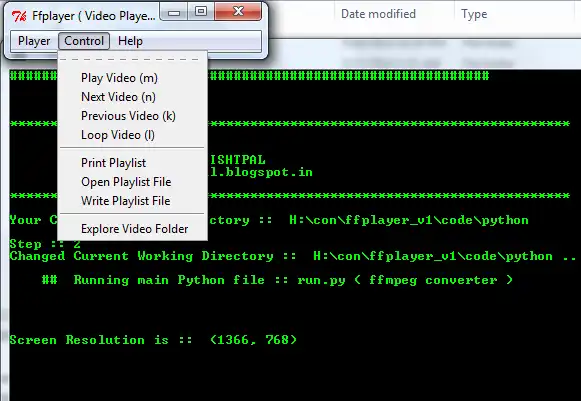581x401 pixels.
Task: Minimize the Ffplayer window
Action: click(x=174, y=12)
